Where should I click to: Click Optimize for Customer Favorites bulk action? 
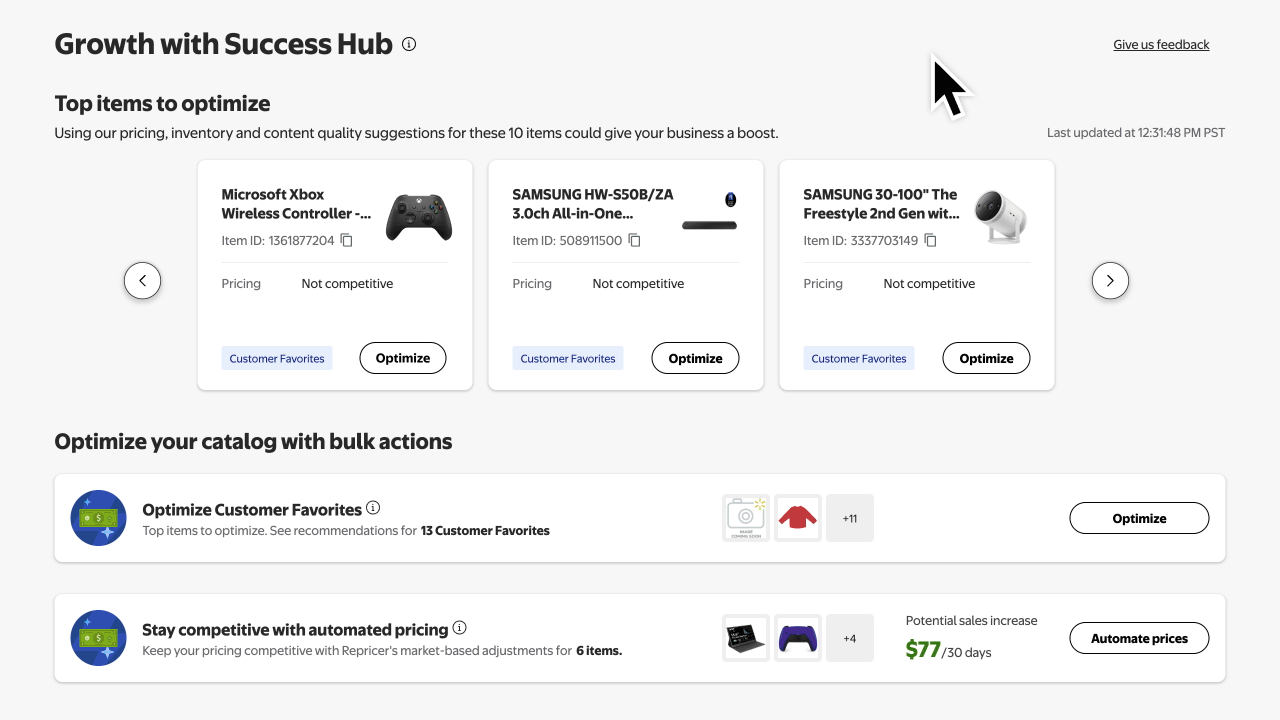pos(1139,518)
